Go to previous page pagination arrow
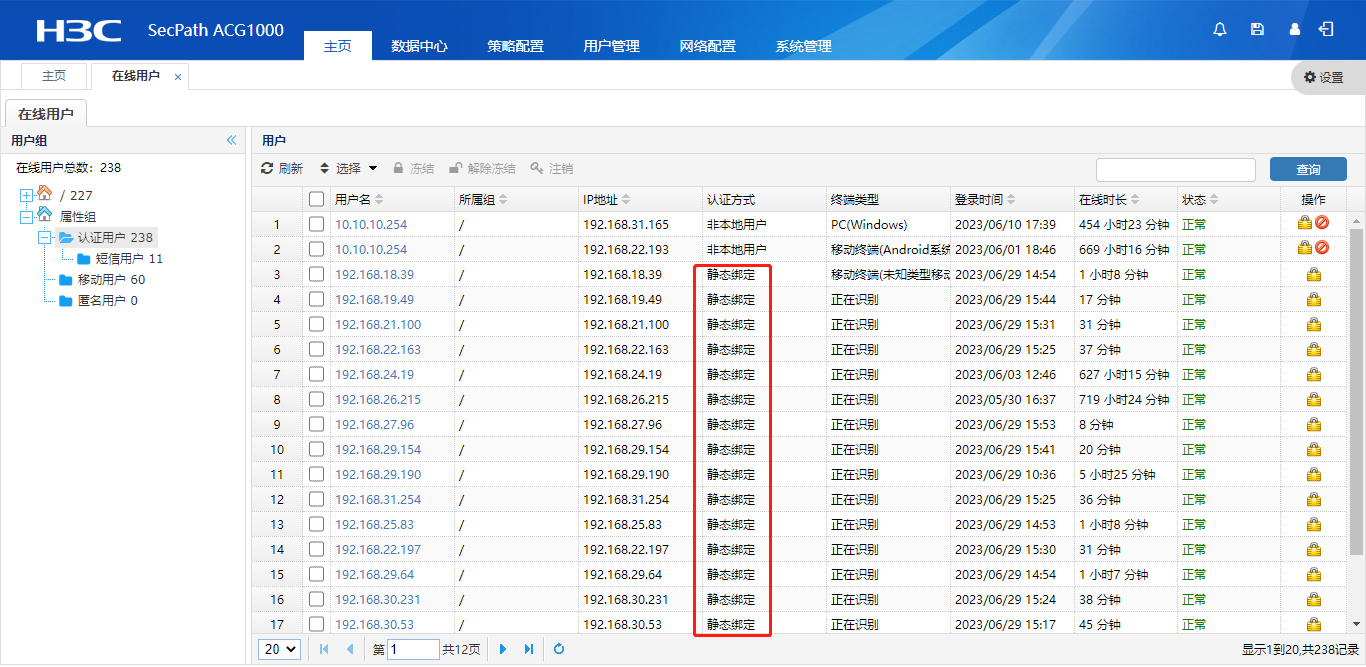Screen dimensions: 1366x667 [350, 649]
